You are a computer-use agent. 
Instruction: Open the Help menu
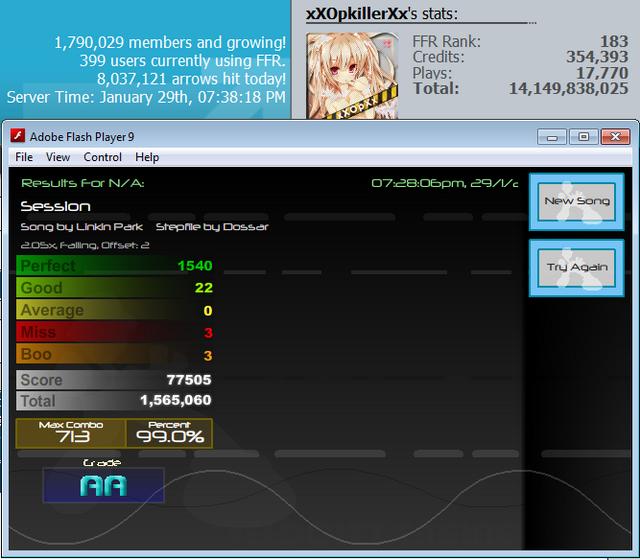[x=147, y=157]
